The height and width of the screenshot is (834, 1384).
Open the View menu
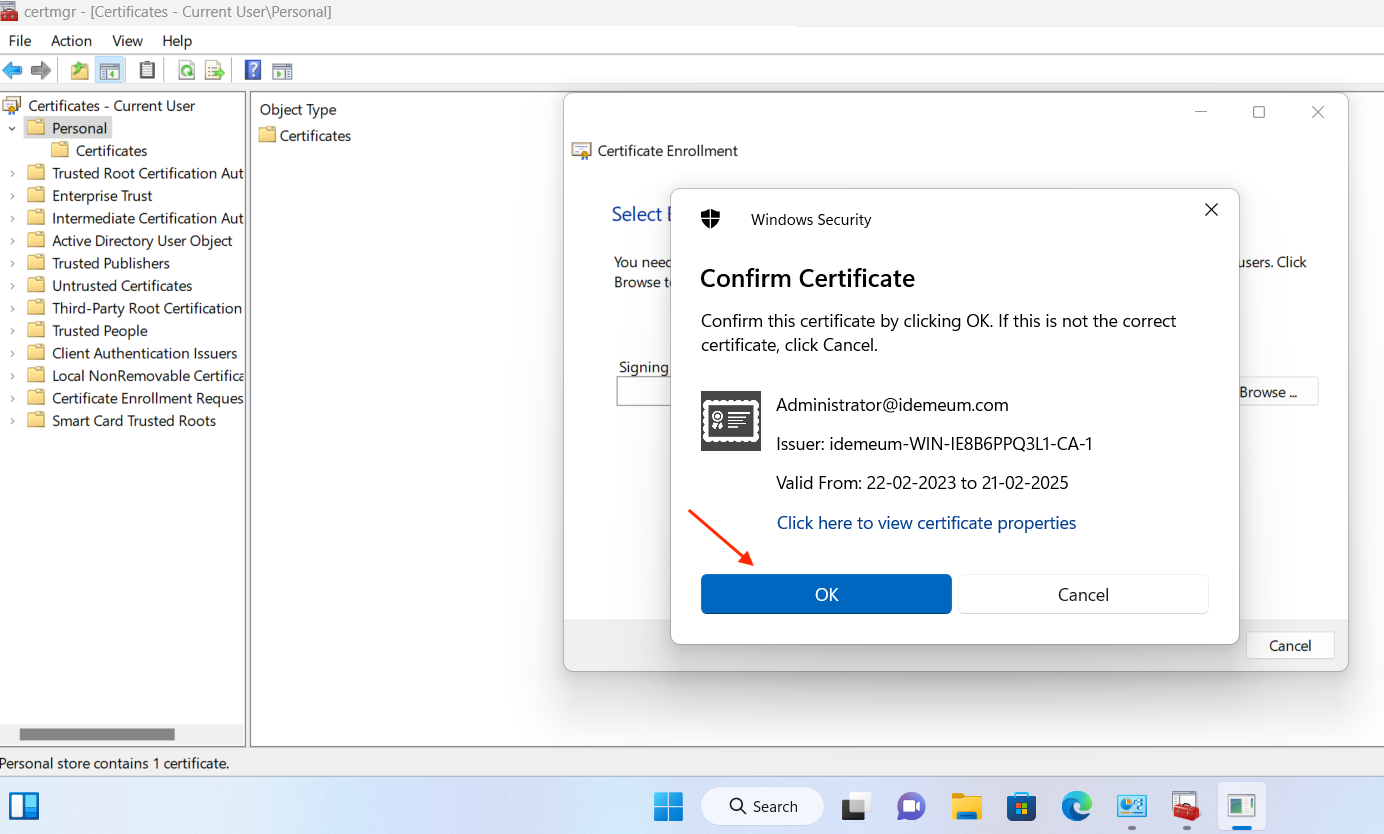pos(128,41)
